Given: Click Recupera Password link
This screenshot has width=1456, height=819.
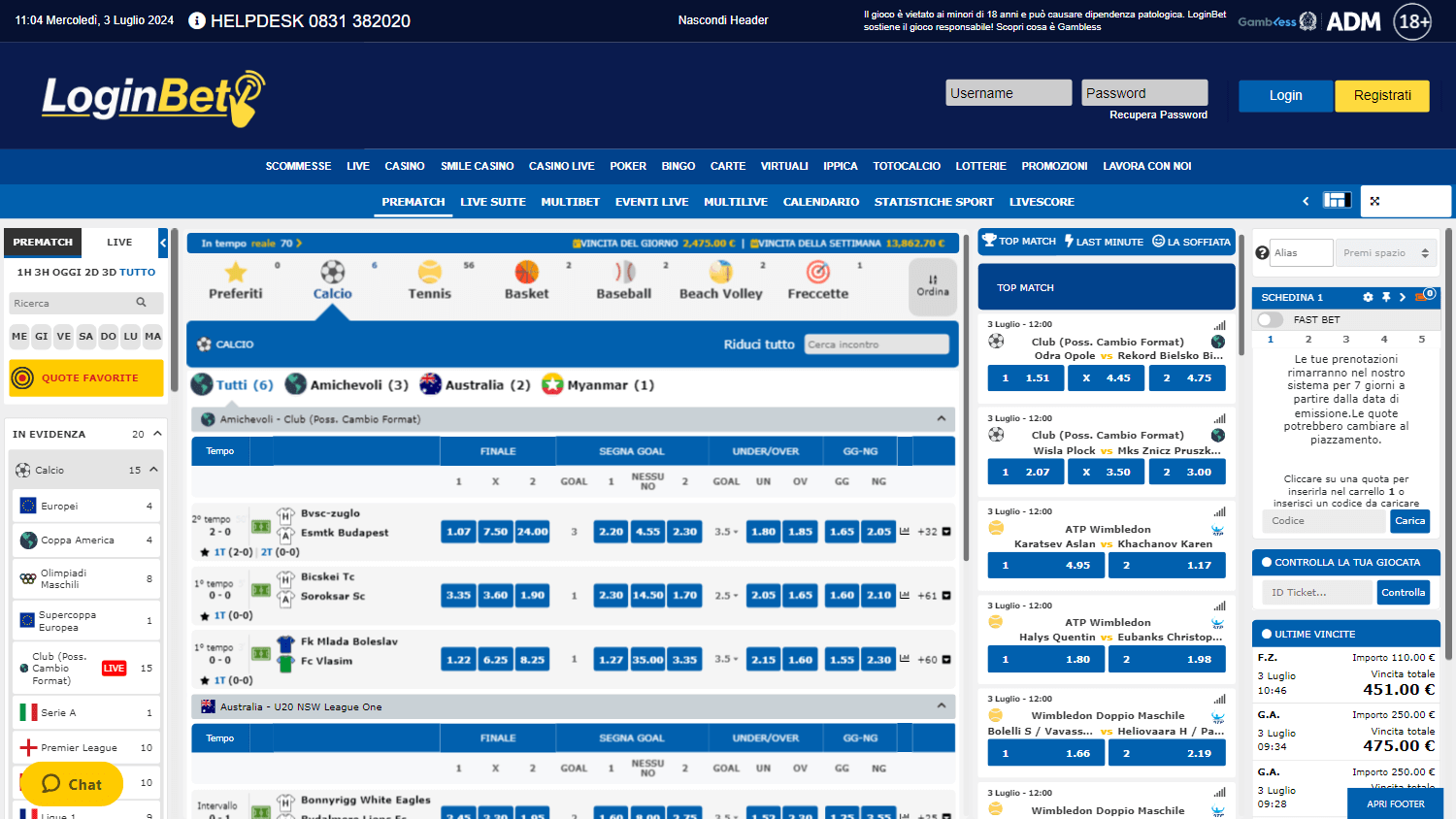Looking at the screenshot, I should click(x=1159, y=115).
